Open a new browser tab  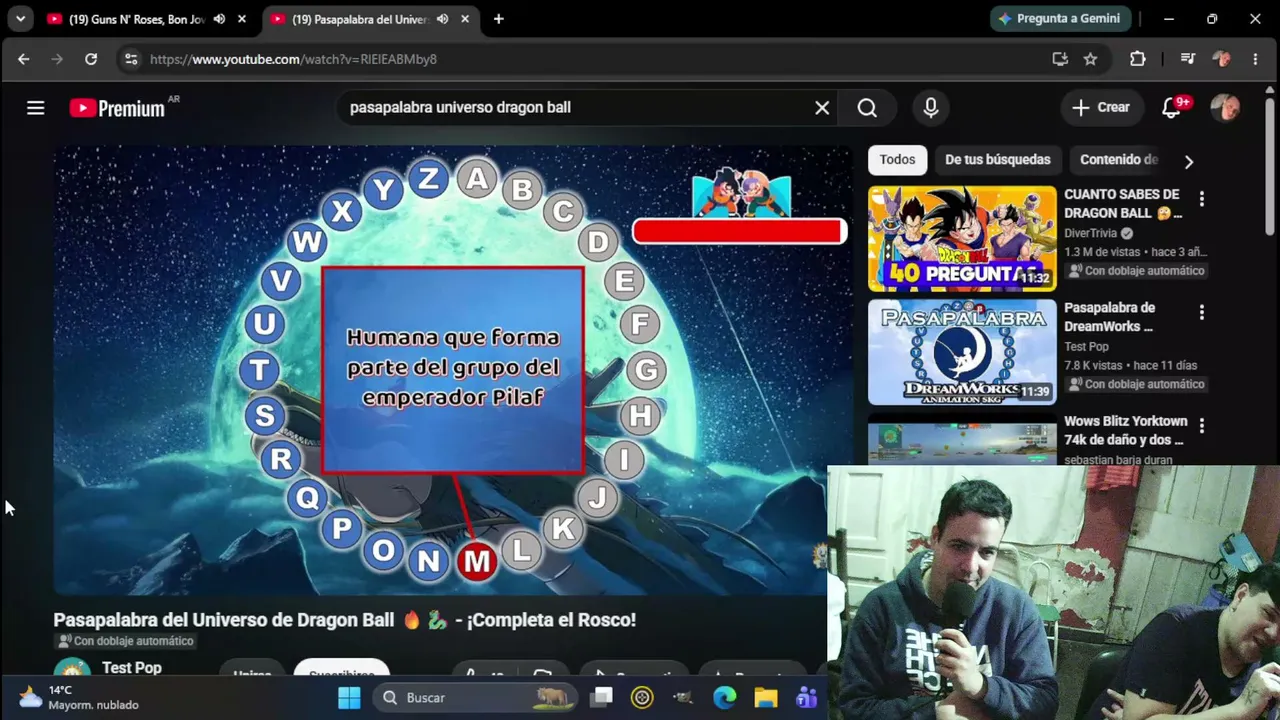point(498,19)
